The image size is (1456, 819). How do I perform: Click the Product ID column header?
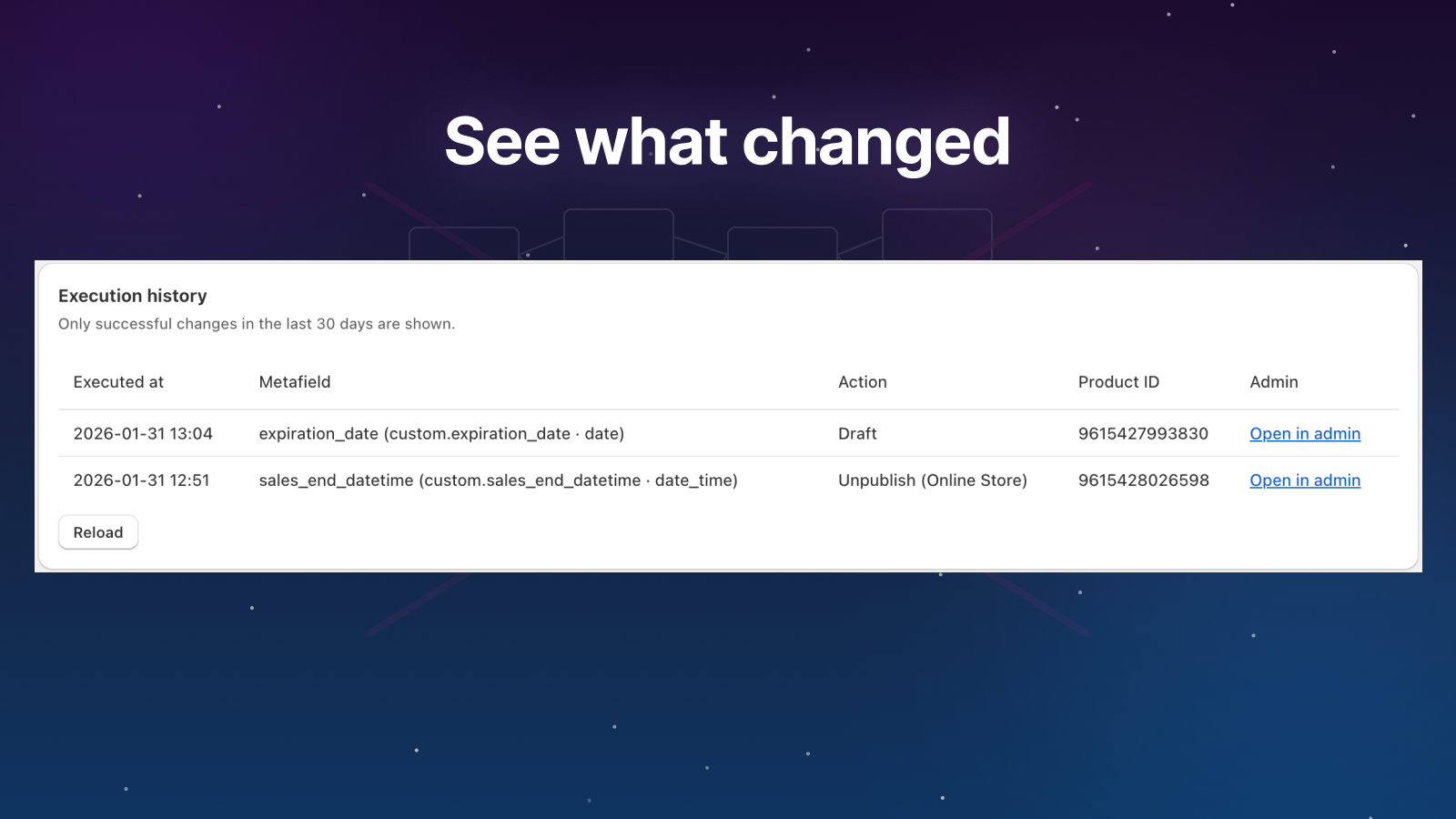1118,382
